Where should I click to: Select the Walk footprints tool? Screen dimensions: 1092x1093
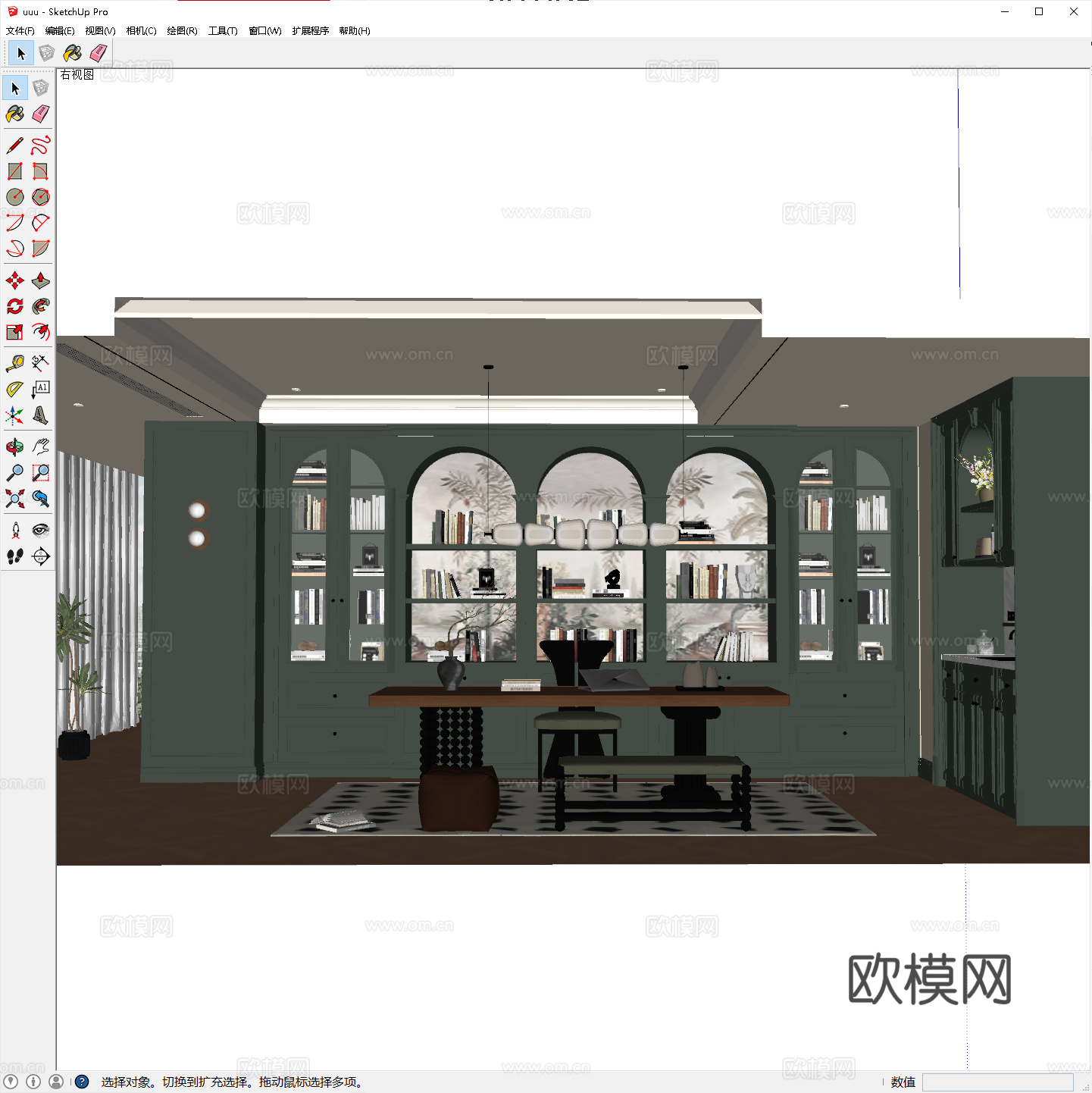click(15, 556)
